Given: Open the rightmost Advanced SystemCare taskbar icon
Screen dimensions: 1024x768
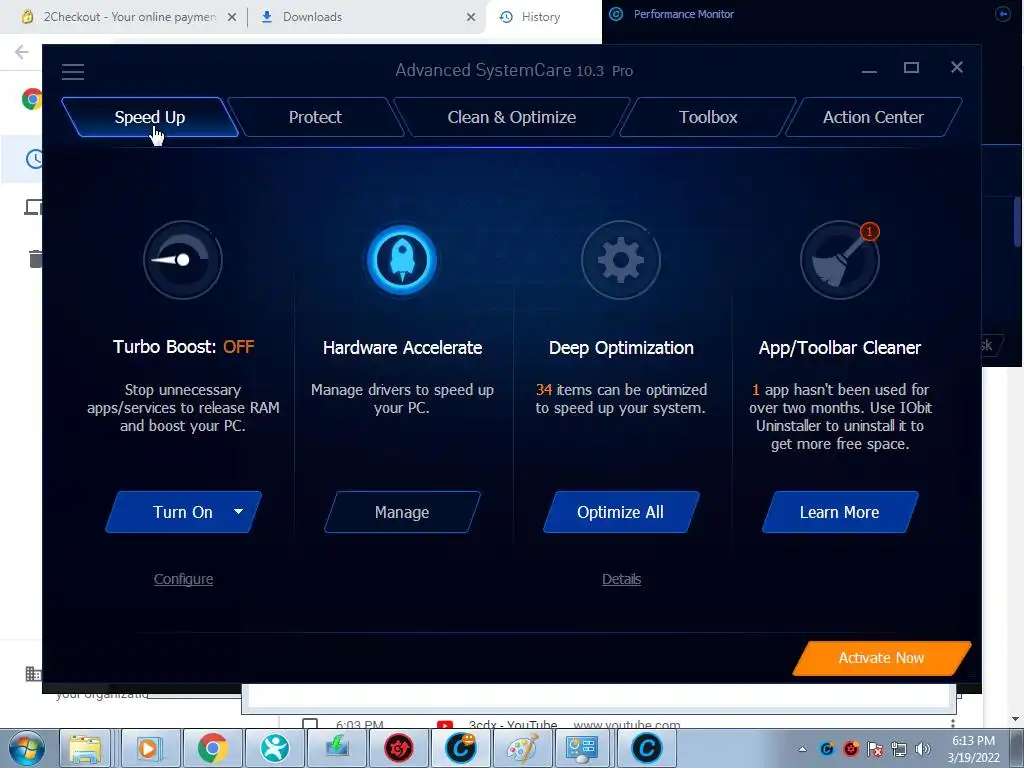Looking at the screenshot, I should [647, 748].
